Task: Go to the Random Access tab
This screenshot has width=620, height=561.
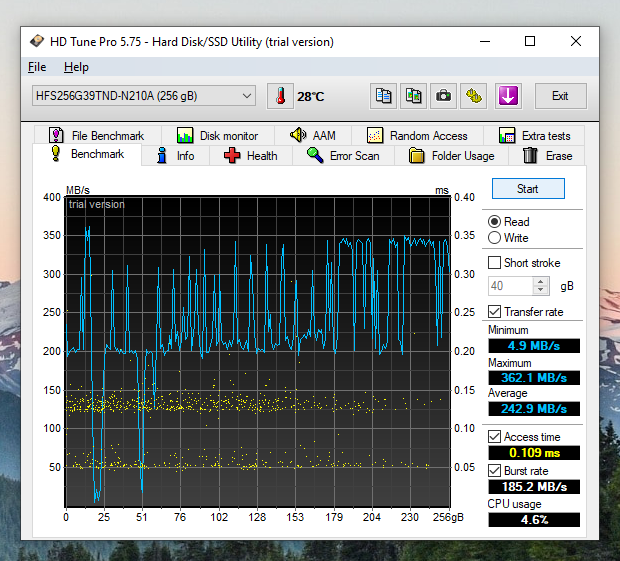Action: (x=417, y=136)
